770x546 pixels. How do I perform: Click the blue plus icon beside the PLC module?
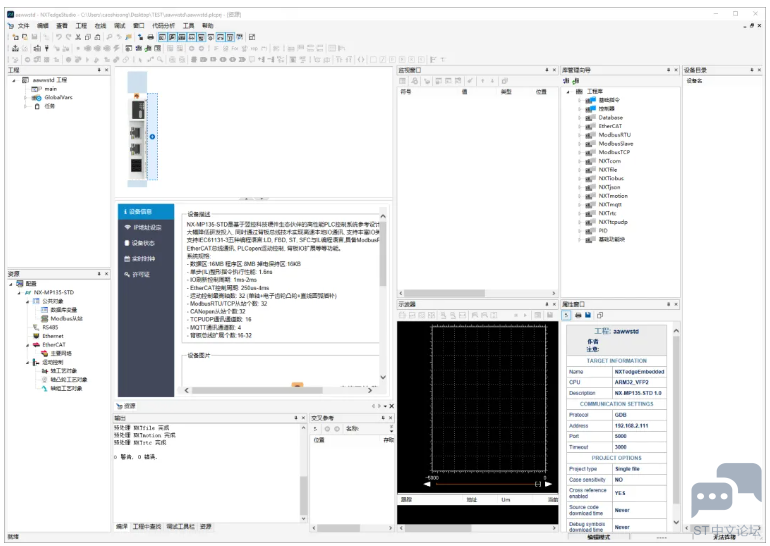[x=152, y=136]
